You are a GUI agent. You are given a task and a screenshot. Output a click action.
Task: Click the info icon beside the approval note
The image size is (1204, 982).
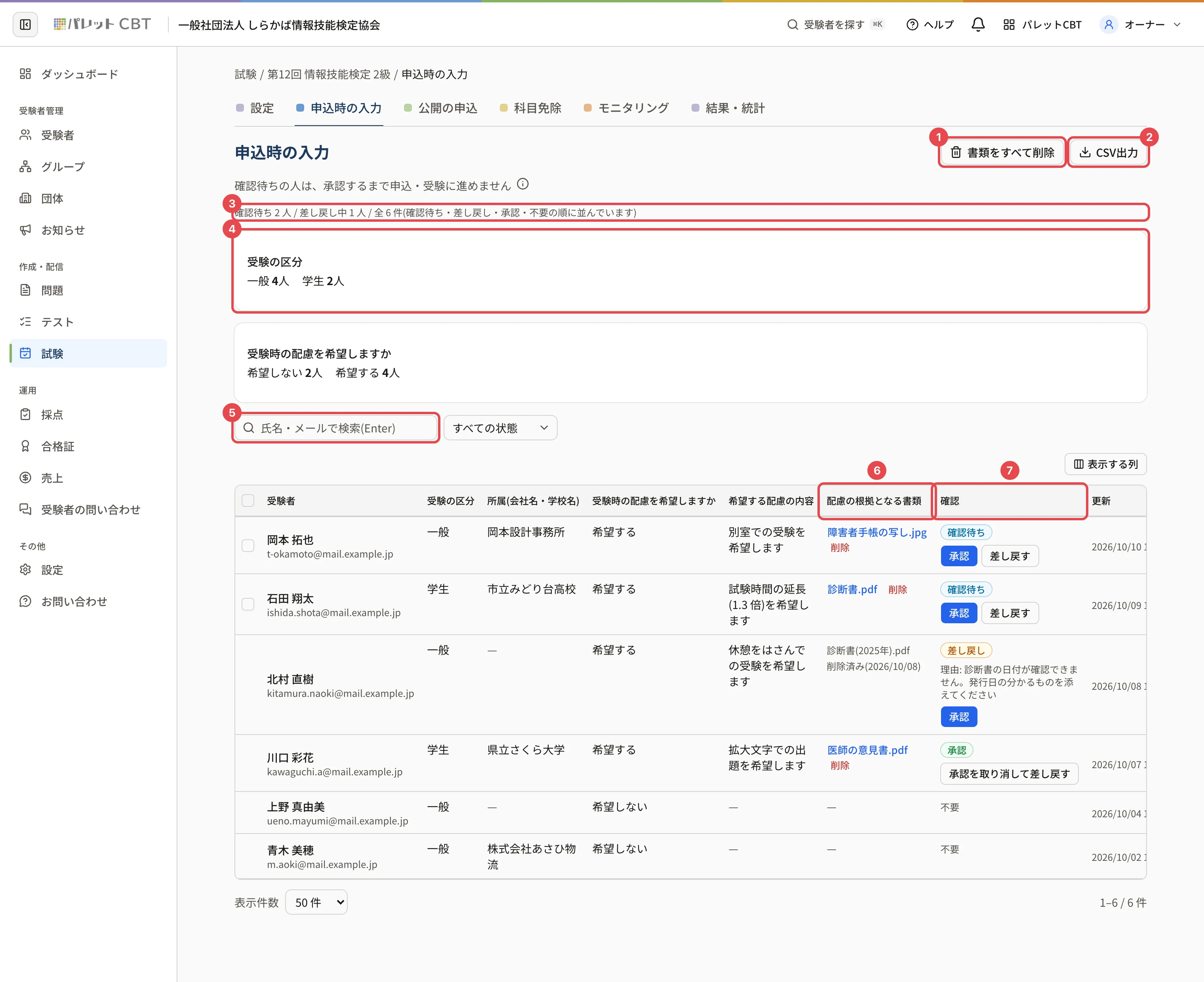coord(523,184)
